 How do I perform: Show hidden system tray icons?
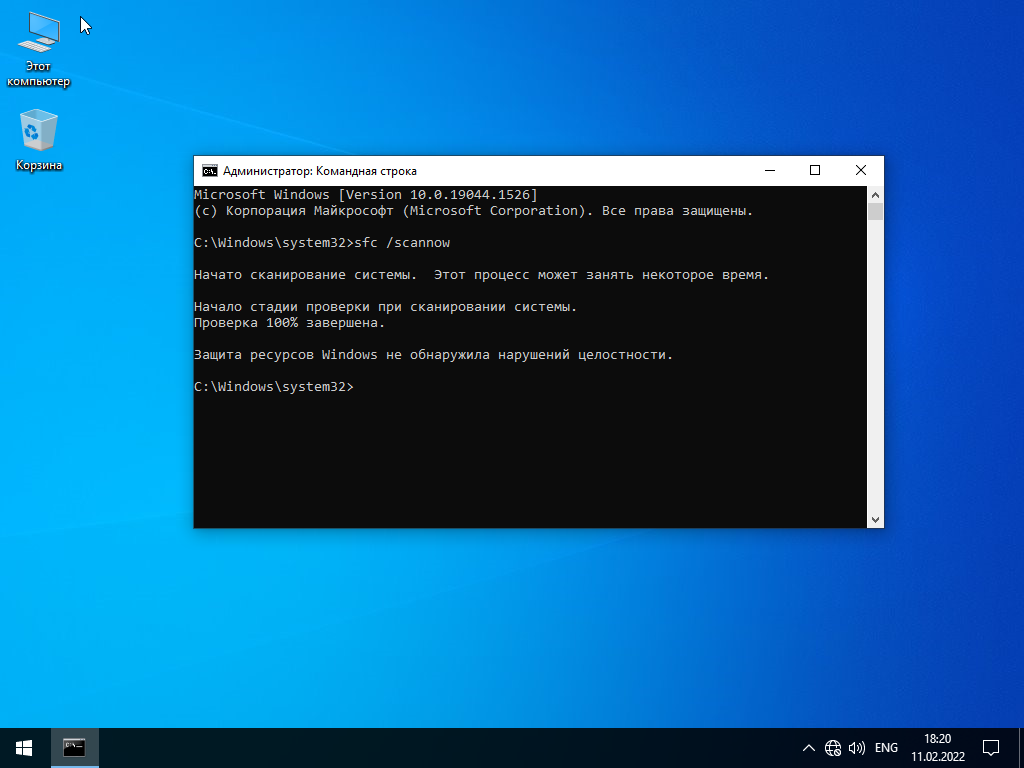[x=808, y=748]
